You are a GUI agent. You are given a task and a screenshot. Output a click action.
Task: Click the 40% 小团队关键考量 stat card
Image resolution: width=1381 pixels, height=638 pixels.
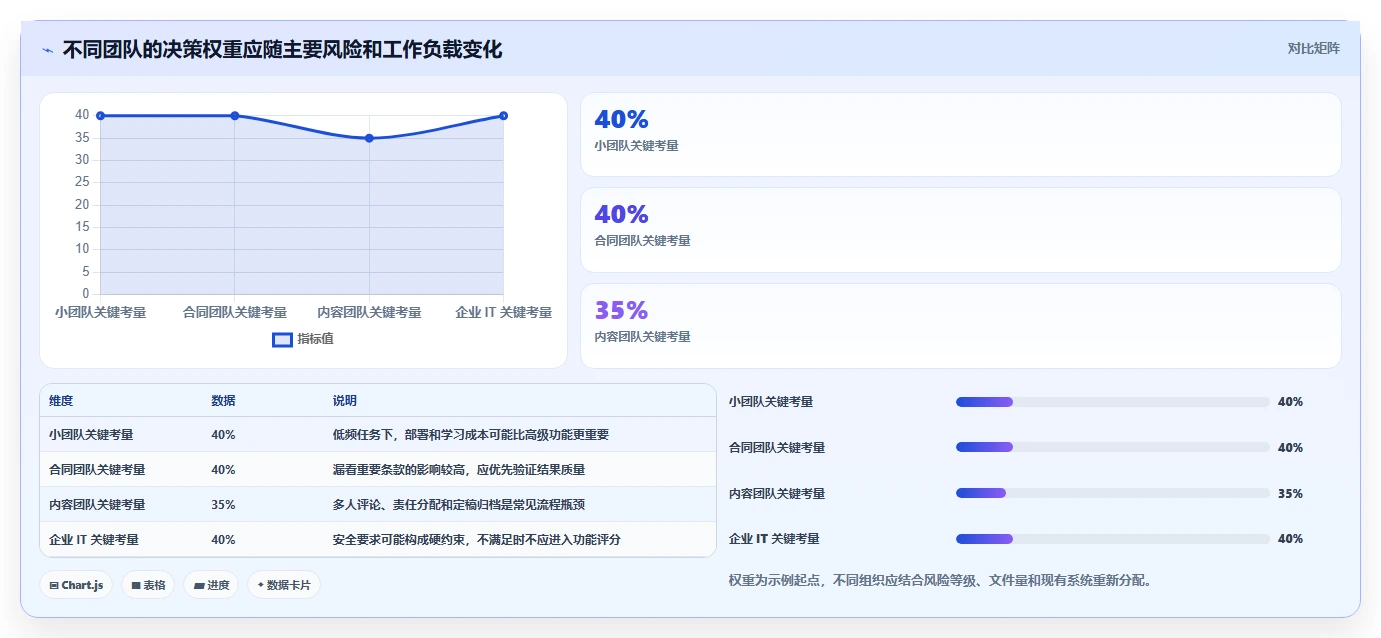[x=961, y=135]
